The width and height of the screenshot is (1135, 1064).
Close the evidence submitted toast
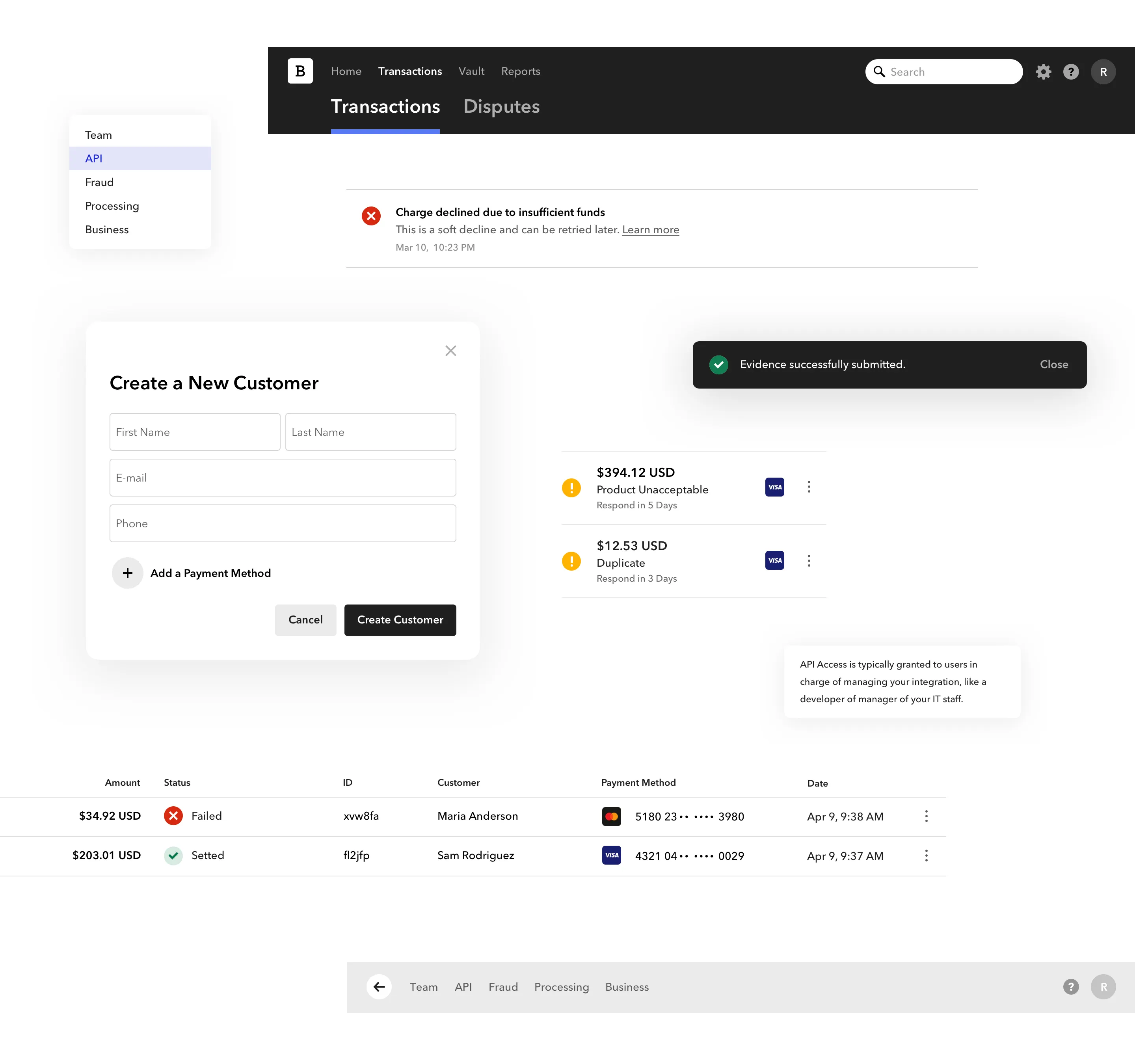coord(1053,364)
